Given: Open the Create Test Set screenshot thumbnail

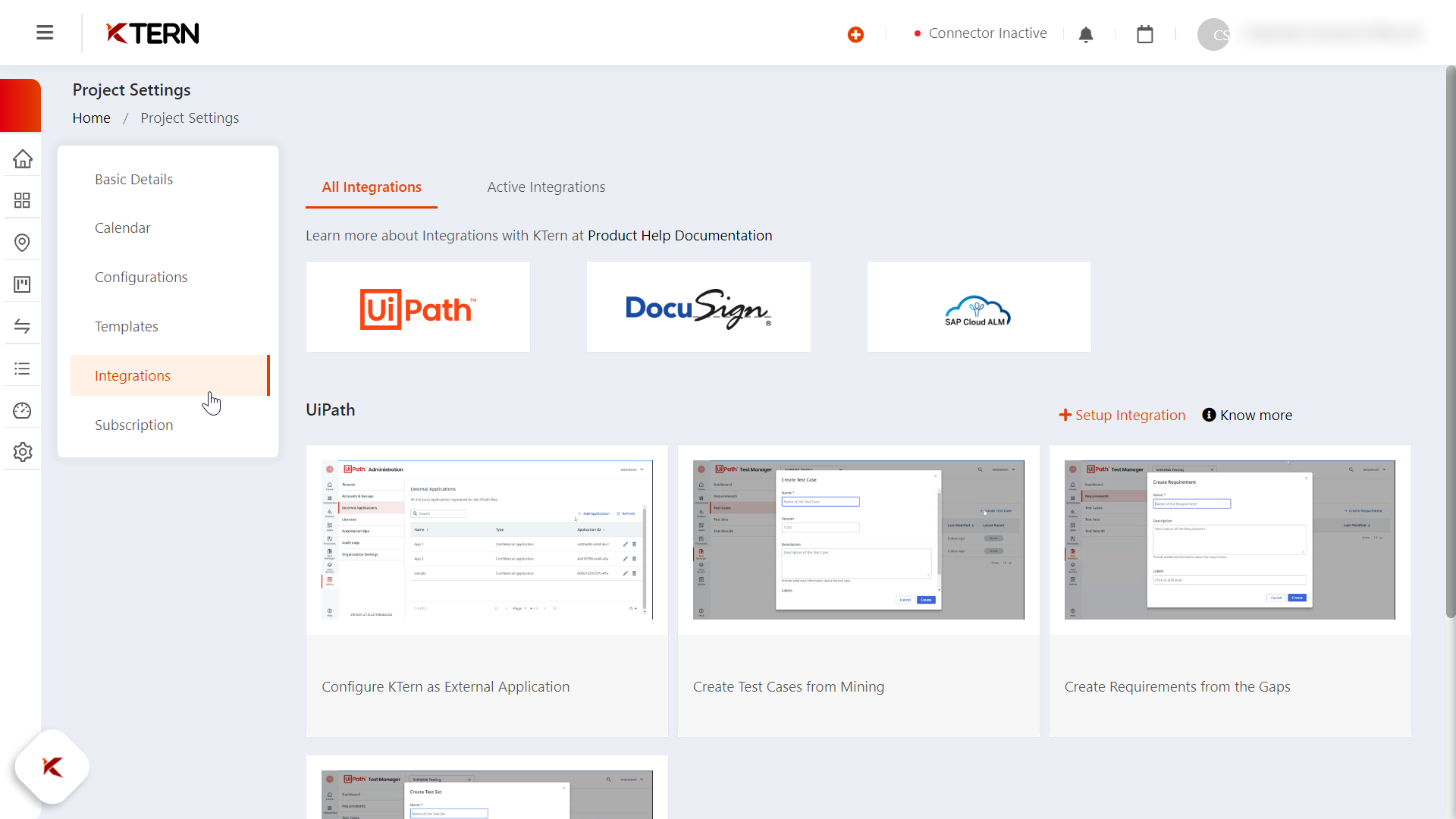Looking at the screenshot, I should (x=487, y=795).
